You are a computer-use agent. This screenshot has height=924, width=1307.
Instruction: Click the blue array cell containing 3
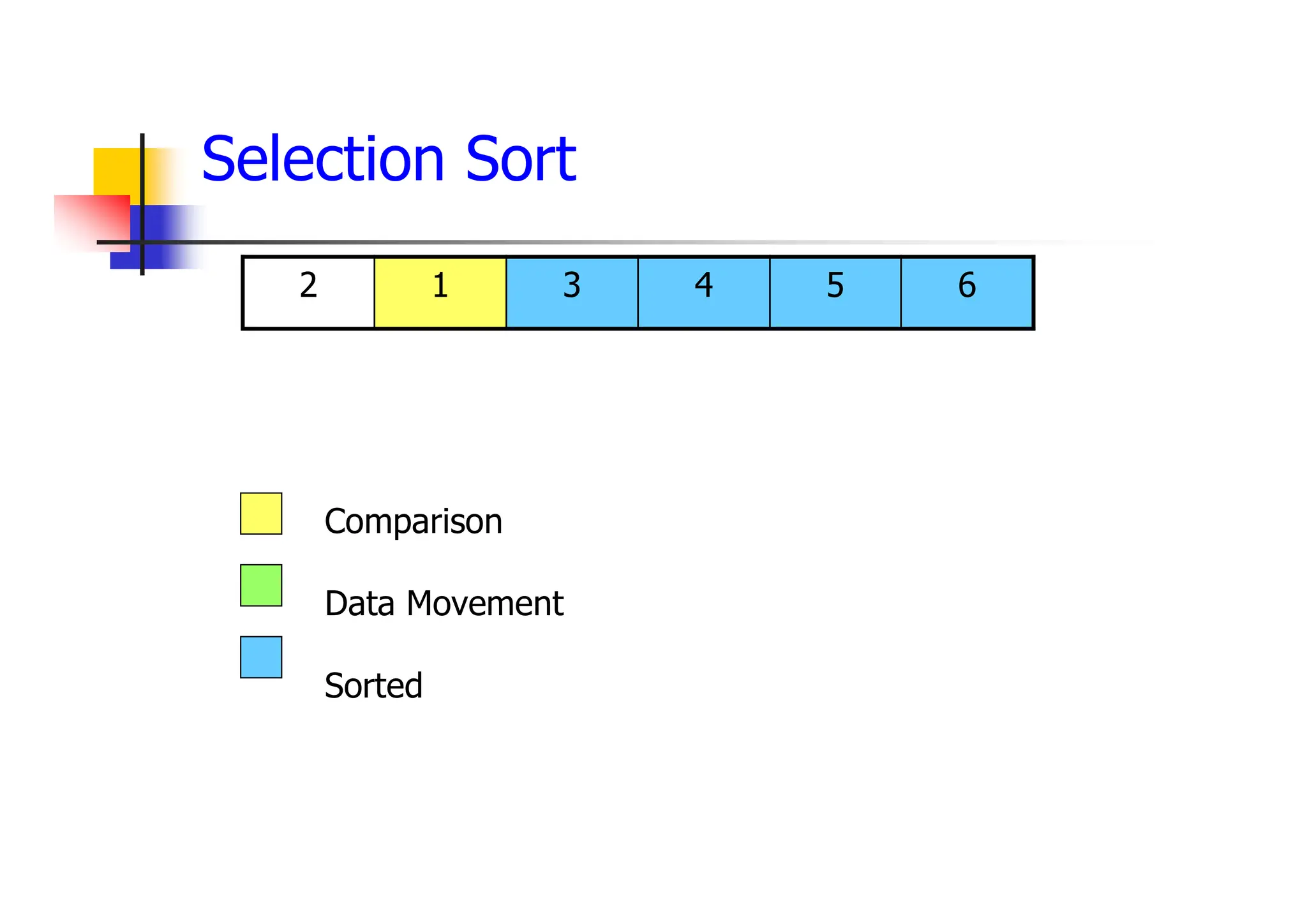[x=572, y=292]
